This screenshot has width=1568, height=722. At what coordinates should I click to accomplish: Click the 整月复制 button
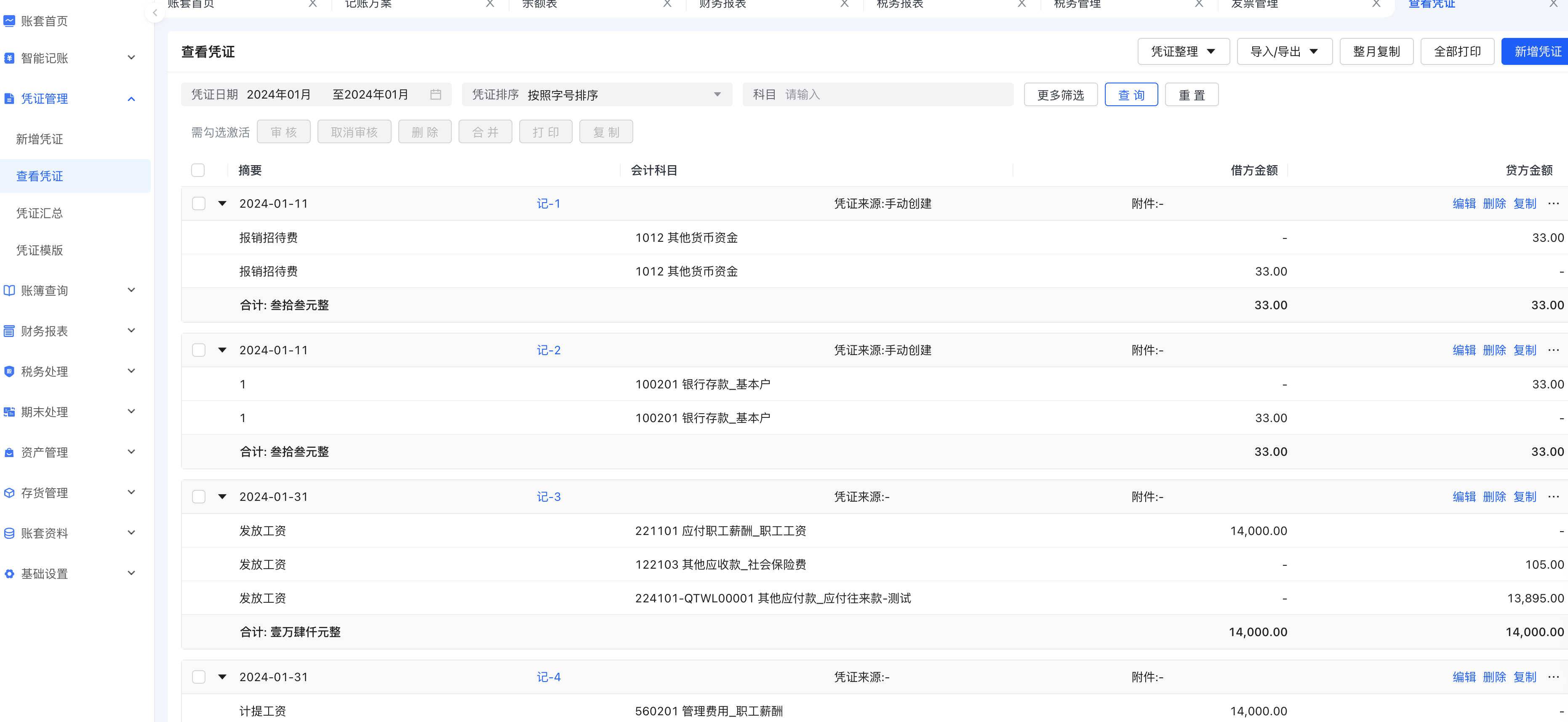click(x=1376, y=51)
